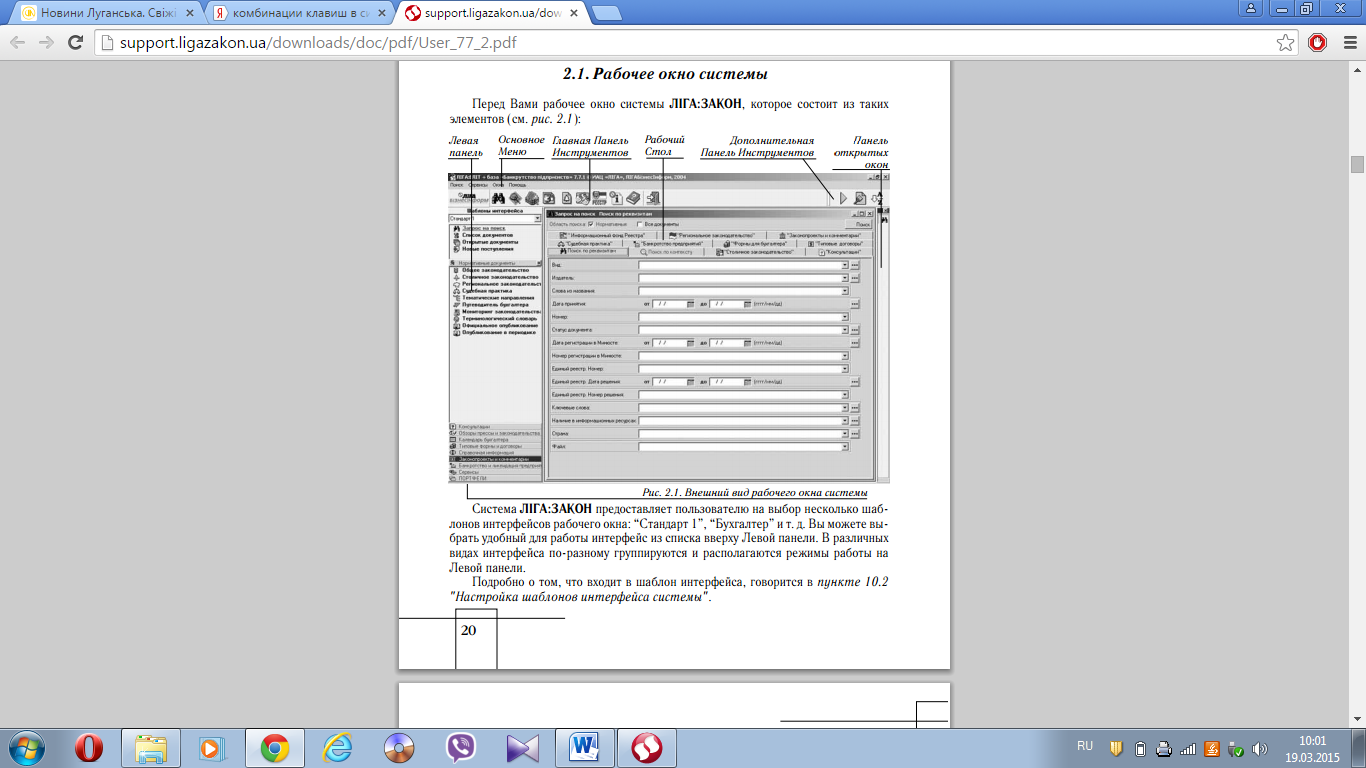Close the support.ligazakon.ua tab
1366x768 pixels.
(x=575, y=14)
